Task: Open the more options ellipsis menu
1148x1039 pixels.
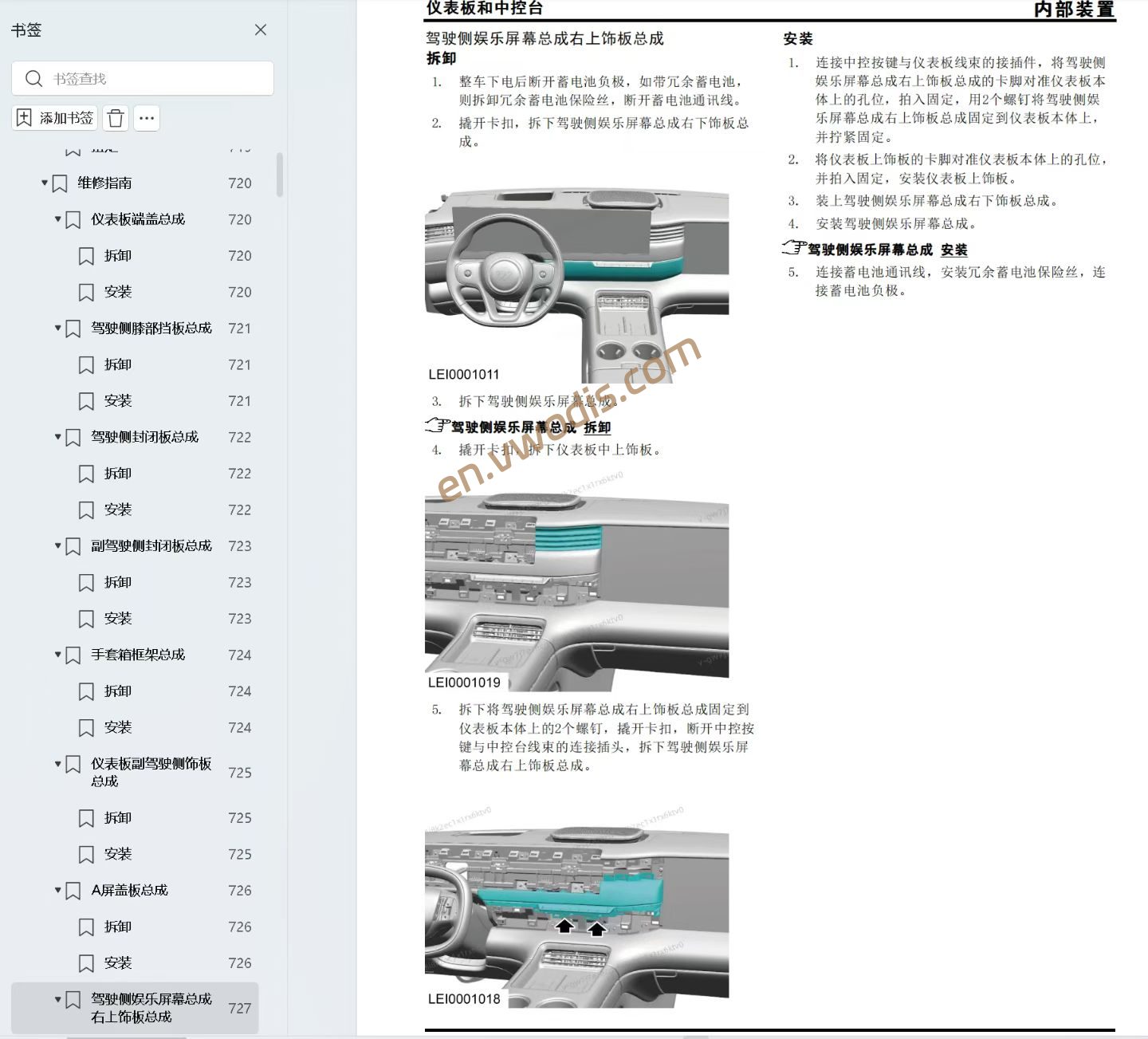Action: click(x=147, y=118)
